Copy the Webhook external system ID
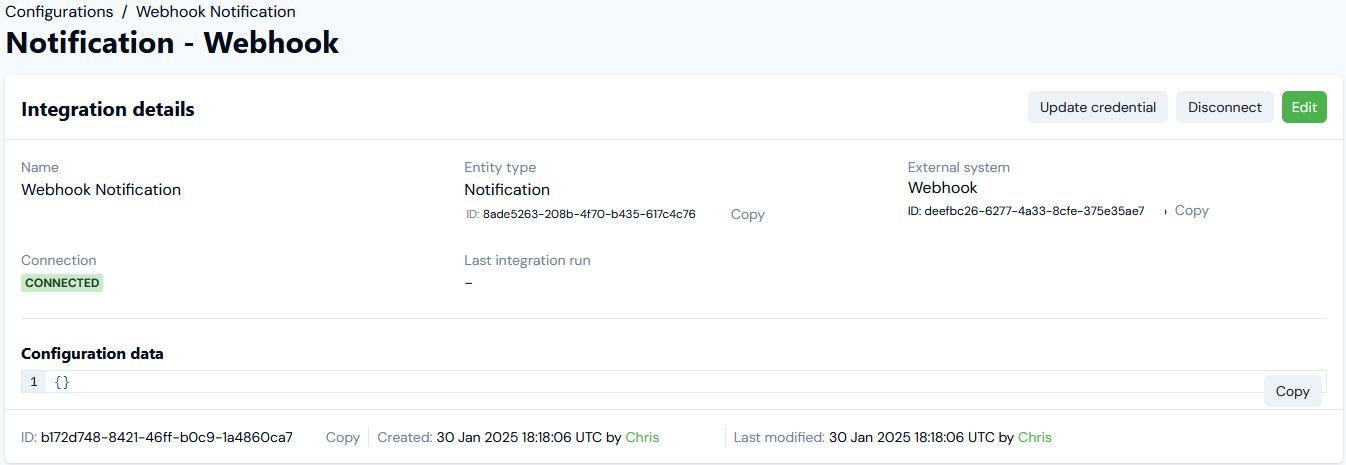 [1191, 211]
